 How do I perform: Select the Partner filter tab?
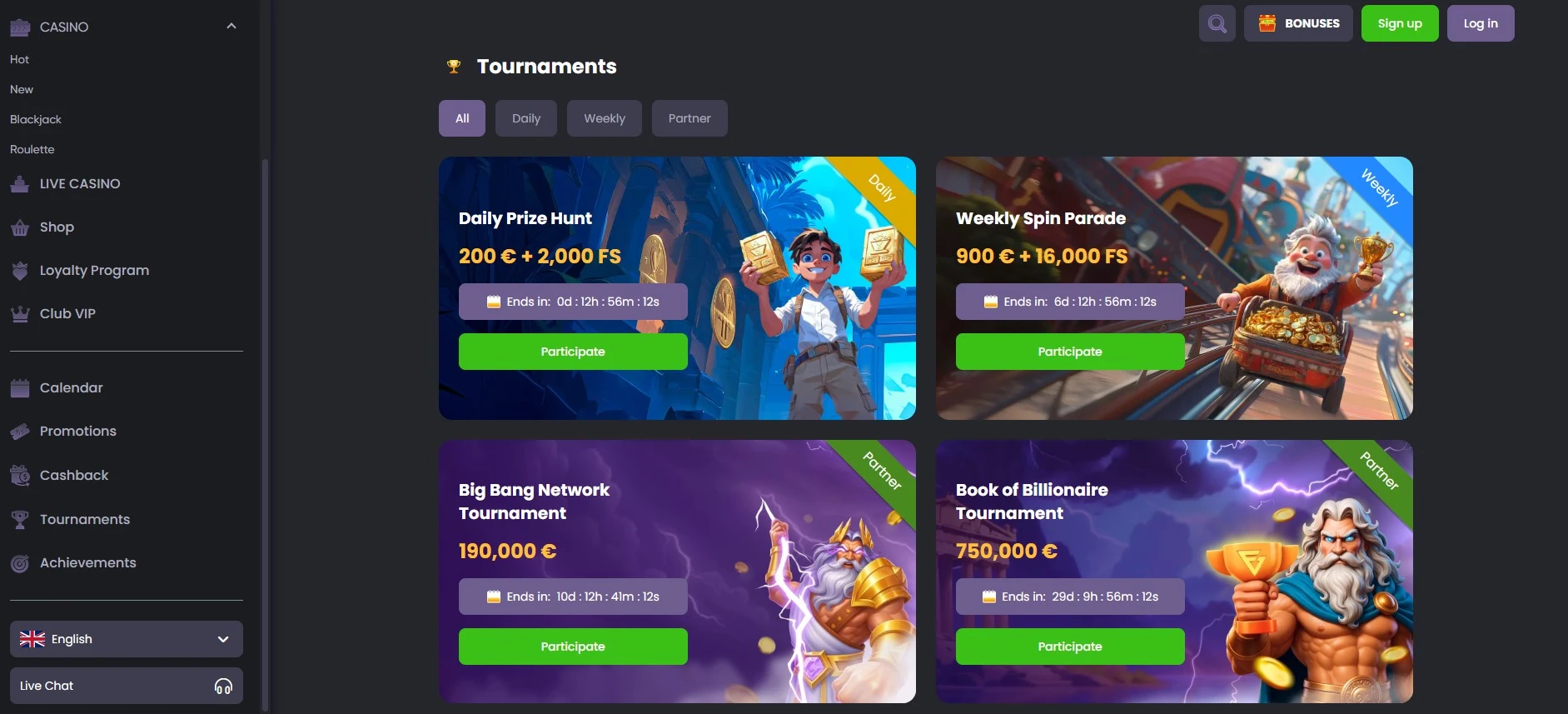tap(689, 118)
